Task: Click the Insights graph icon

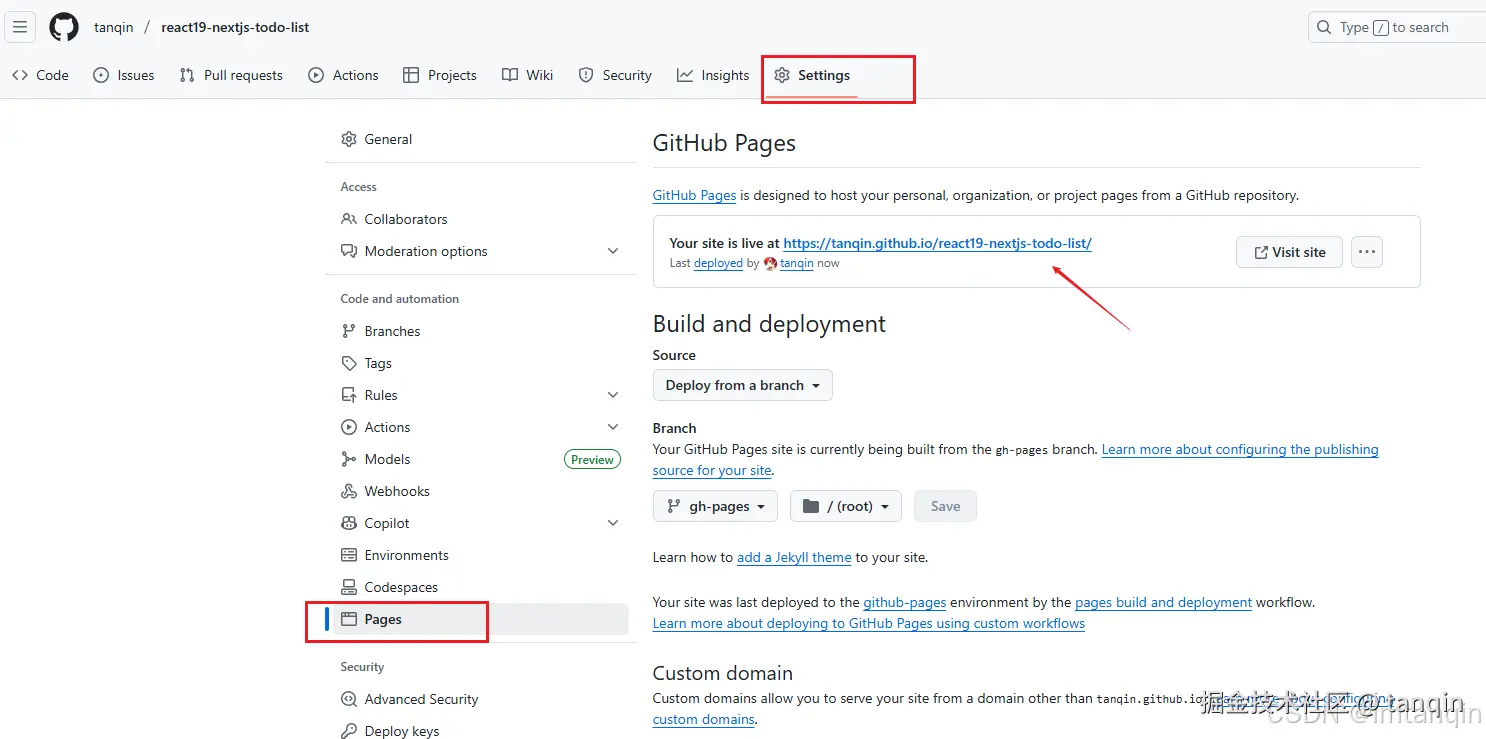Action: coord(685,75)
